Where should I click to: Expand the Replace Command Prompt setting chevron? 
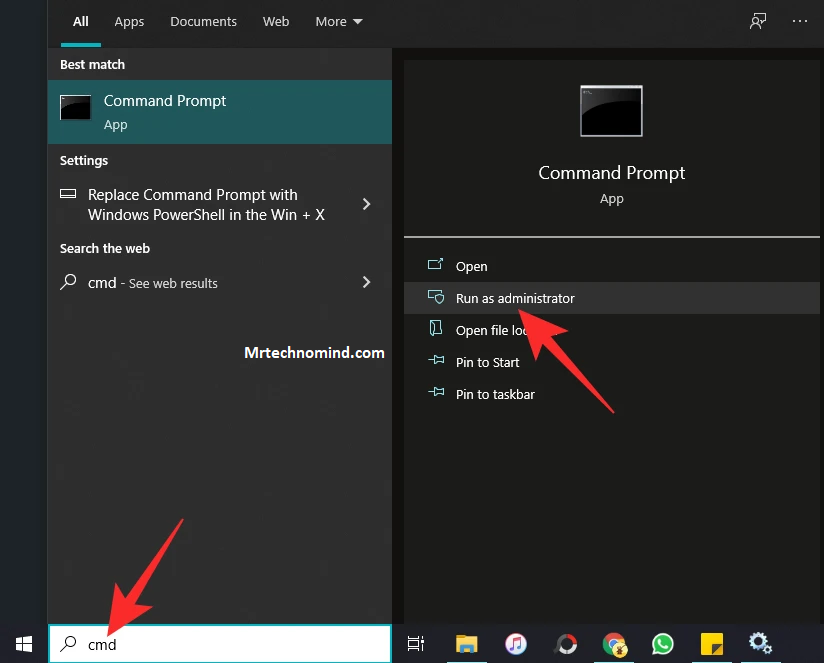pyautogui.click(x=366, y=204)
